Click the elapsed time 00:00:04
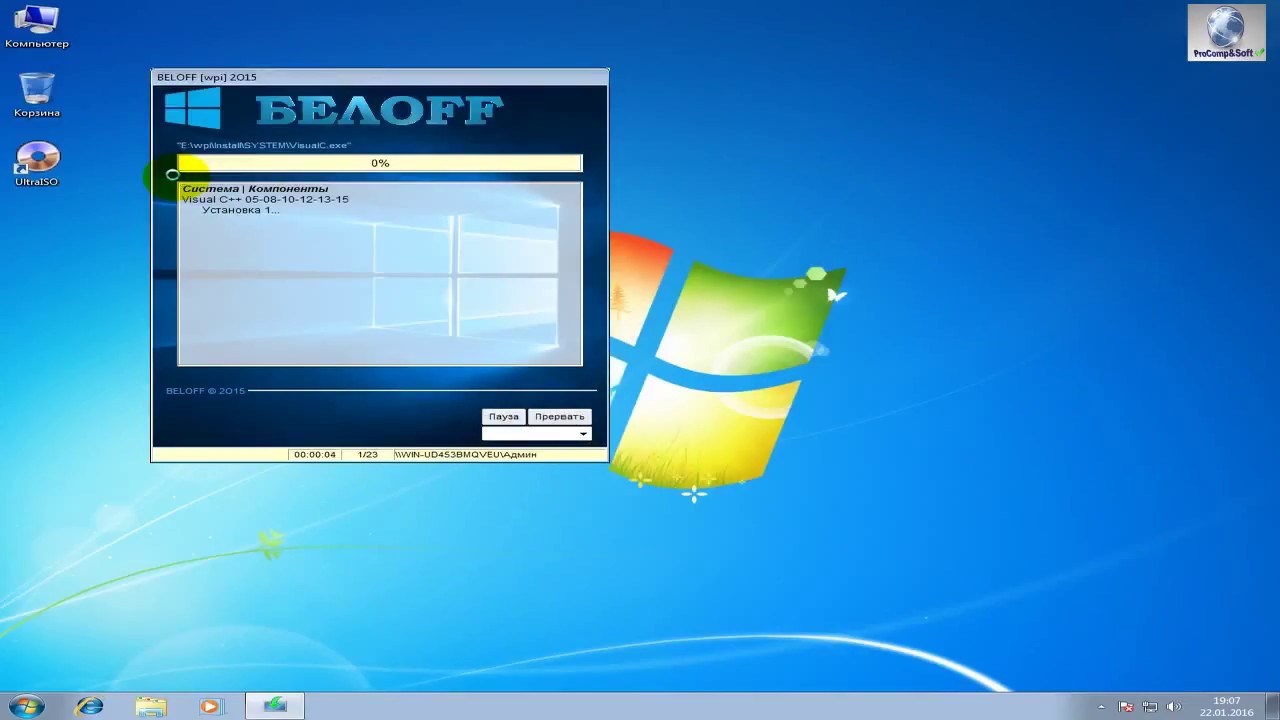The image size is (1280, 720). [x=315, y=454]
